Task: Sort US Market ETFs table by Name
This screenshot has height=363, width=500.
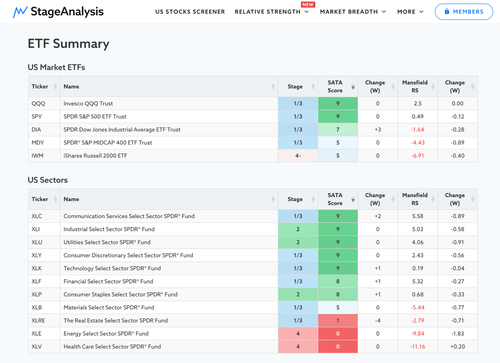Action: tap(169, 87)
